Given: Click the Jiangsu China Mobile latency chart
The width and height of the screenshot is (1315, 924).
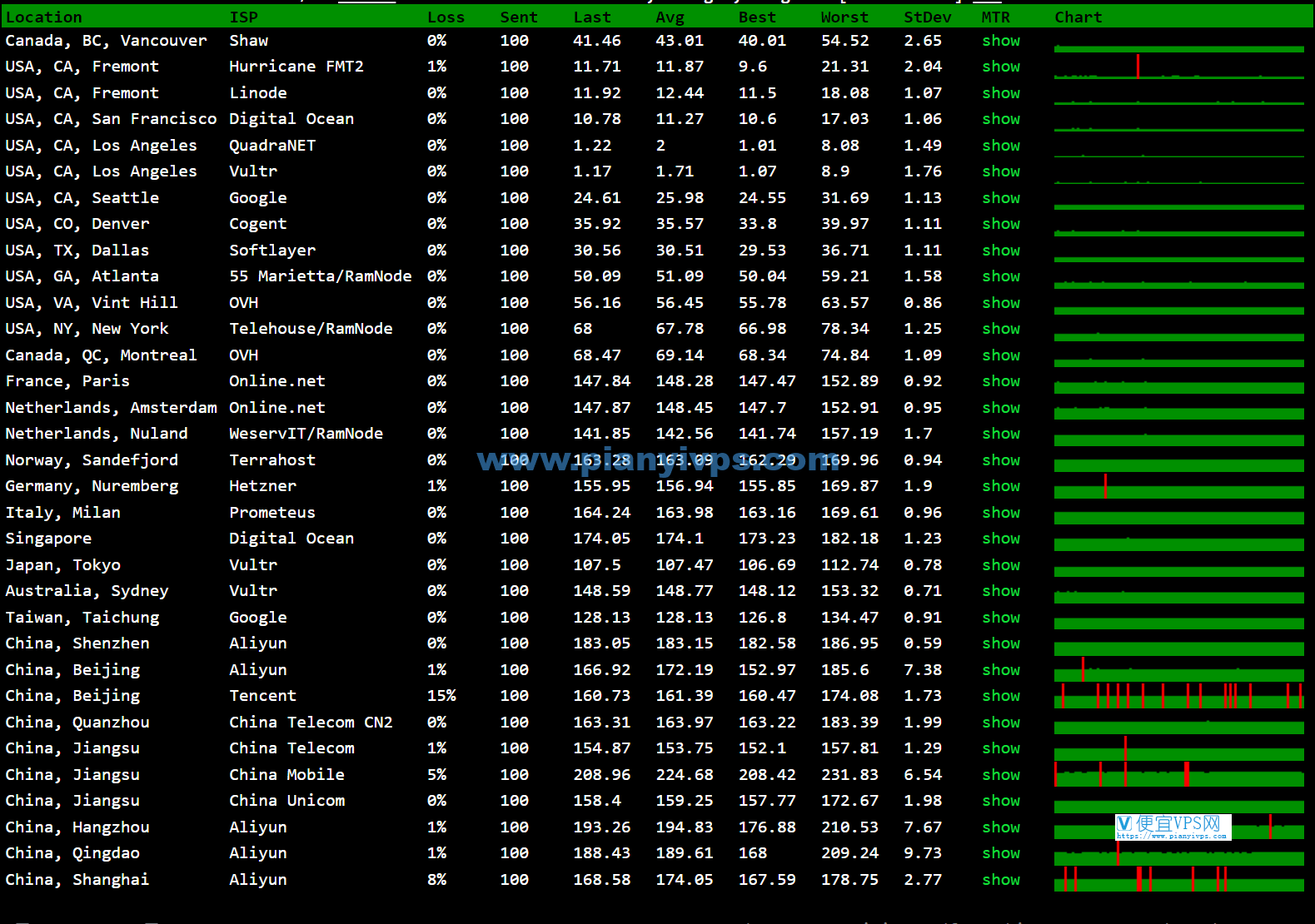Looking at the screenshot, I should coord(1178,775).
